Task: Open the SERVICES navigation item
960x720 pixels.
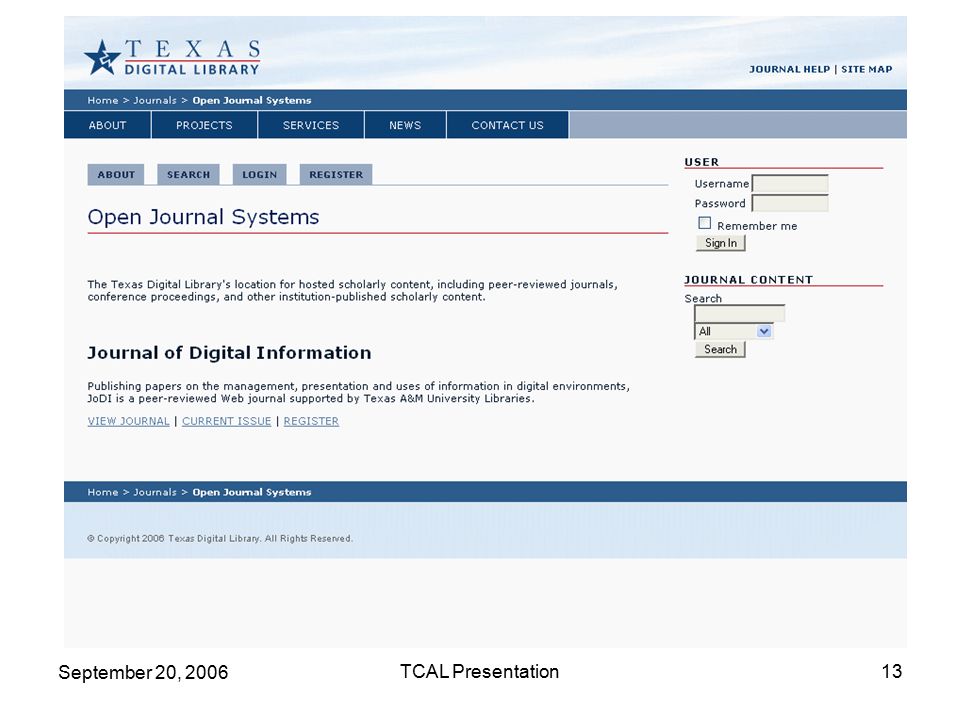Action: point(310,125)
